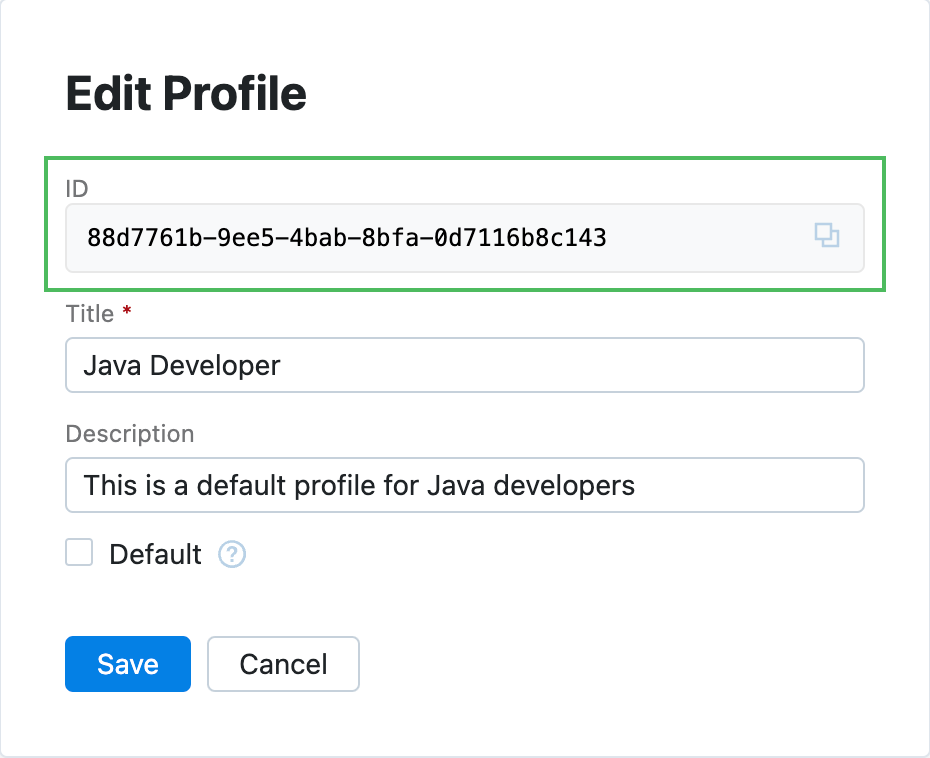Click the green-outlined ID section
This screenshot has height=758, width=930.
tap(464, 222)
